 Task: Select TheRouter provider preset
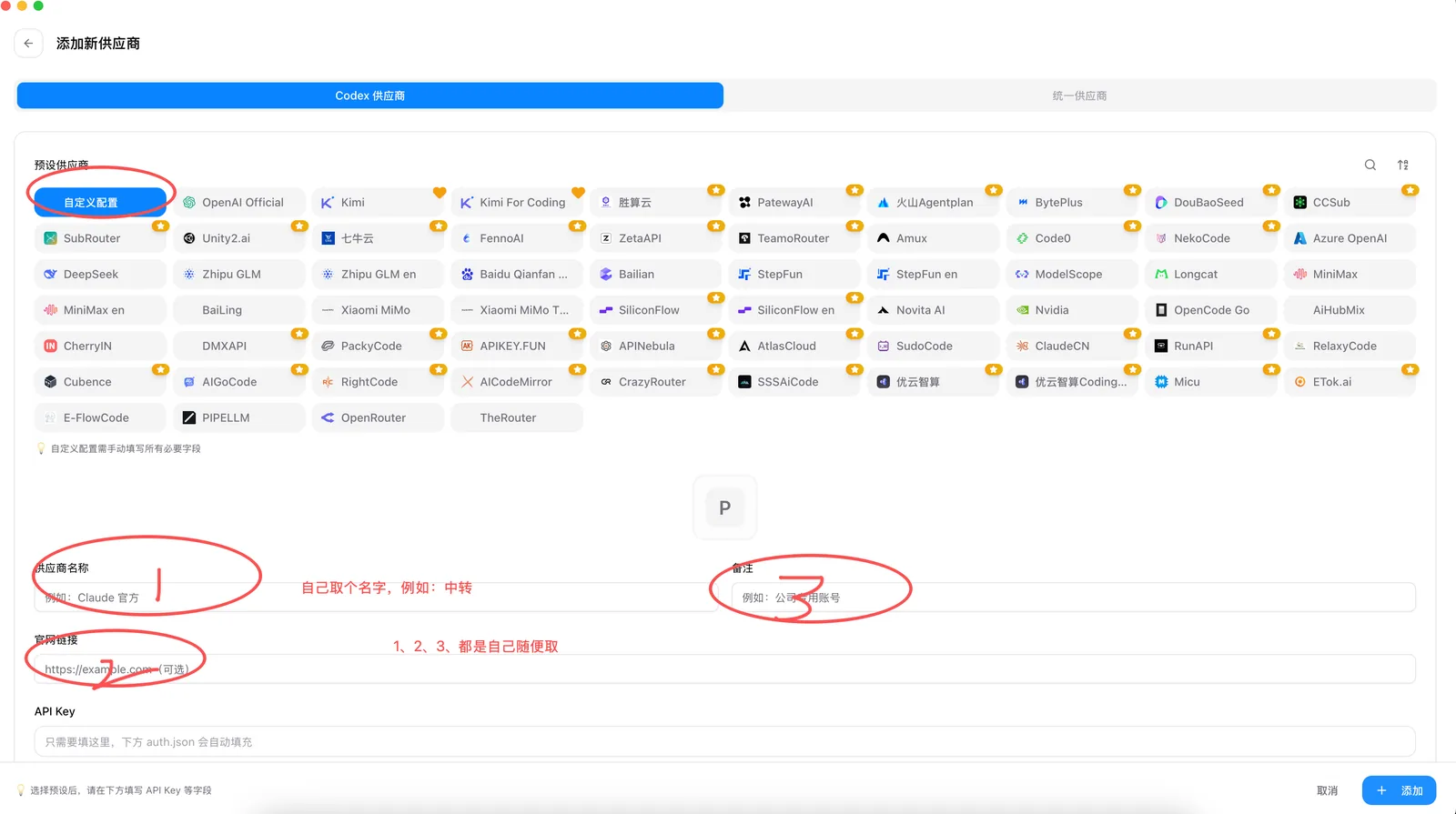click(x=517, y=418)
